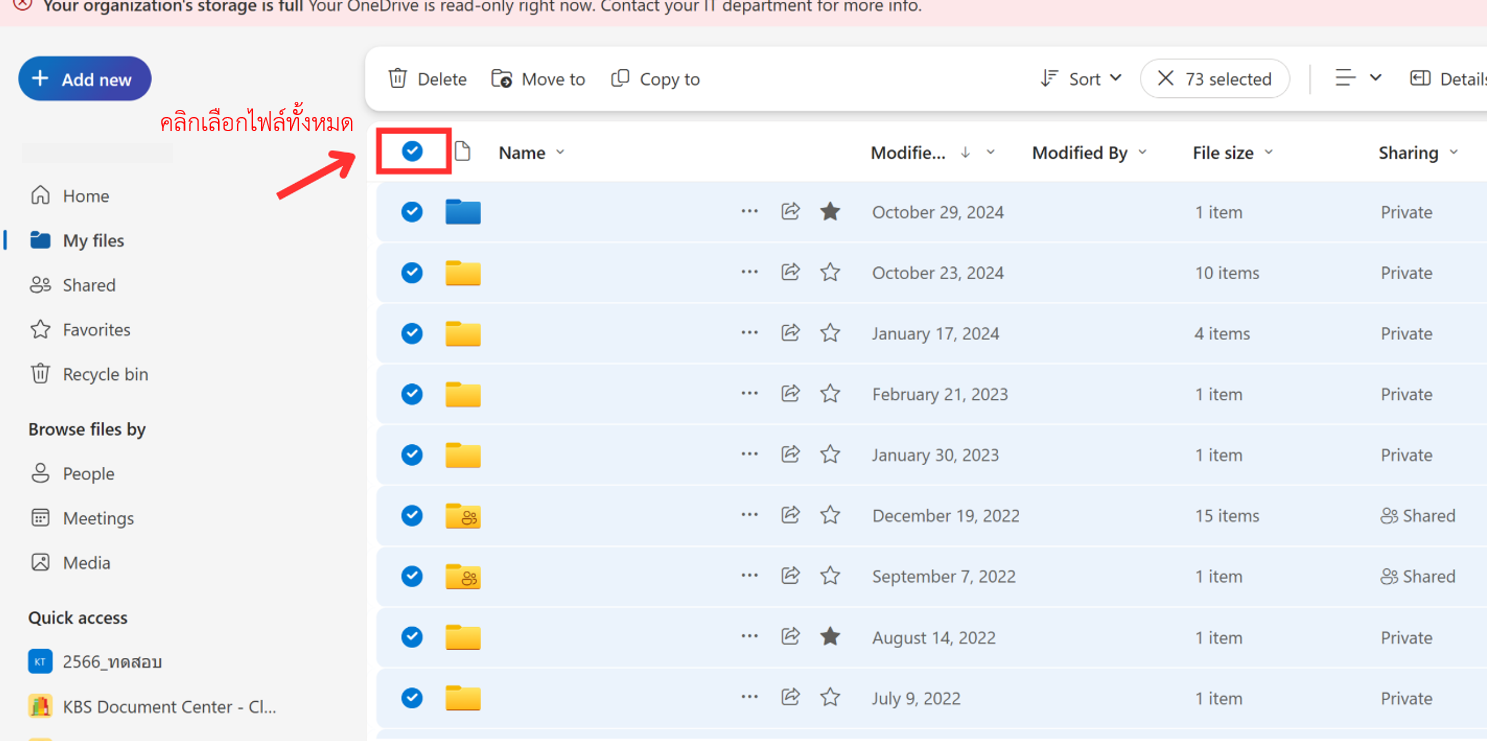This screenshot has width=1492, height=741.
Task: Click the Add new button
Action: coord(84,79)
